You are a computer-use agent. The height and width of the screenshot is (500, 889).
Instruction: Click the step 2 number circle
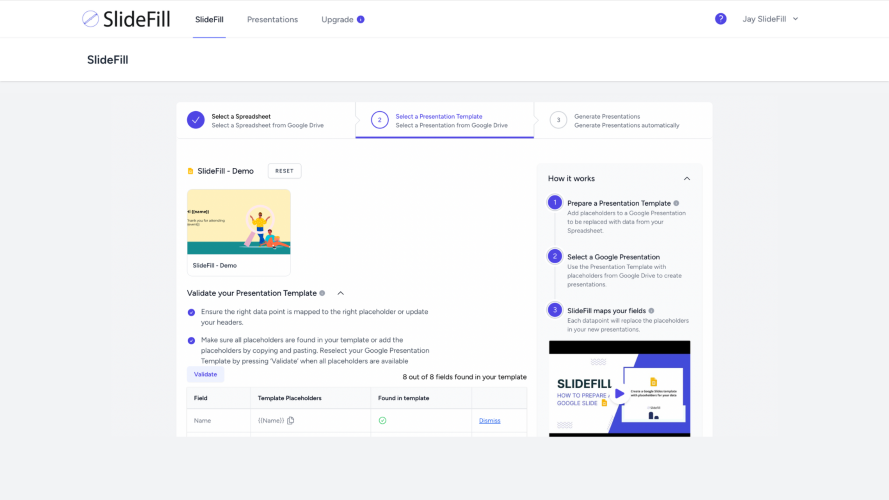tap(380, 120)
